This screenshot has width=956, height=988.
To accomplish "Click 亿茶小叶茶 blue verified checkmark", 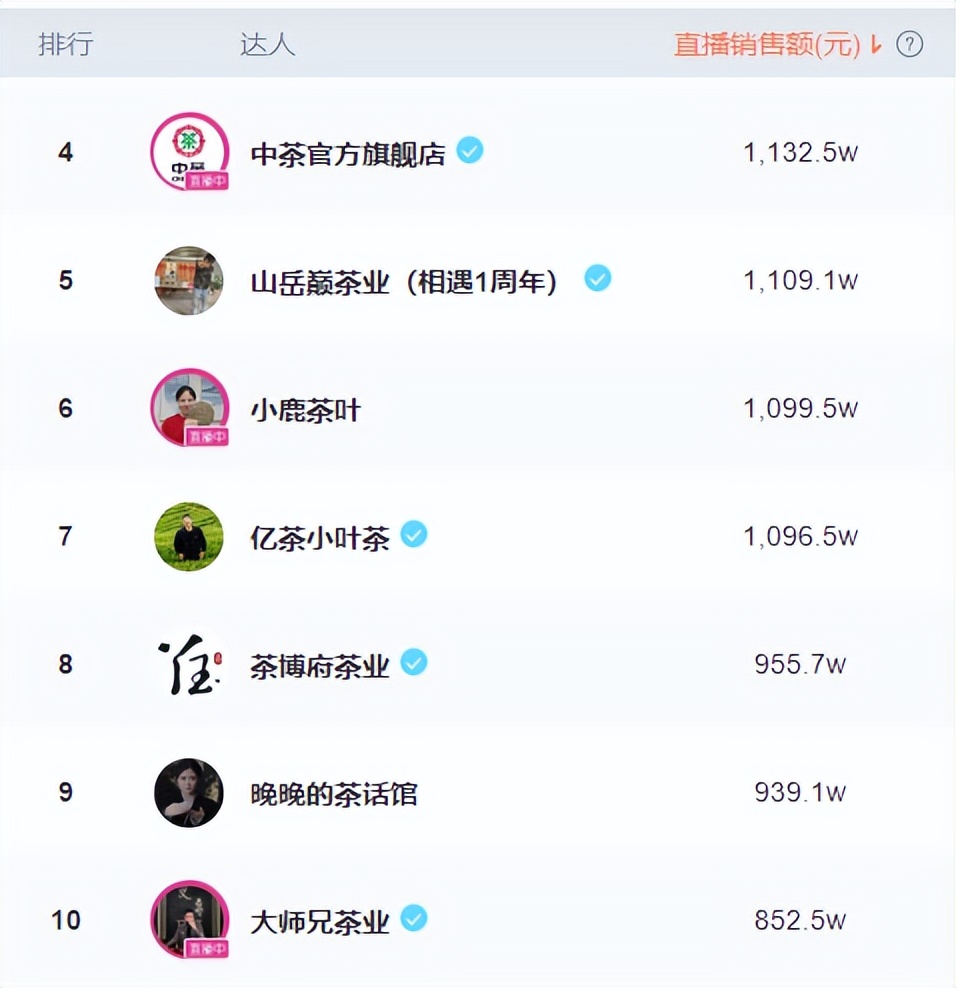I will click(414, 535).
